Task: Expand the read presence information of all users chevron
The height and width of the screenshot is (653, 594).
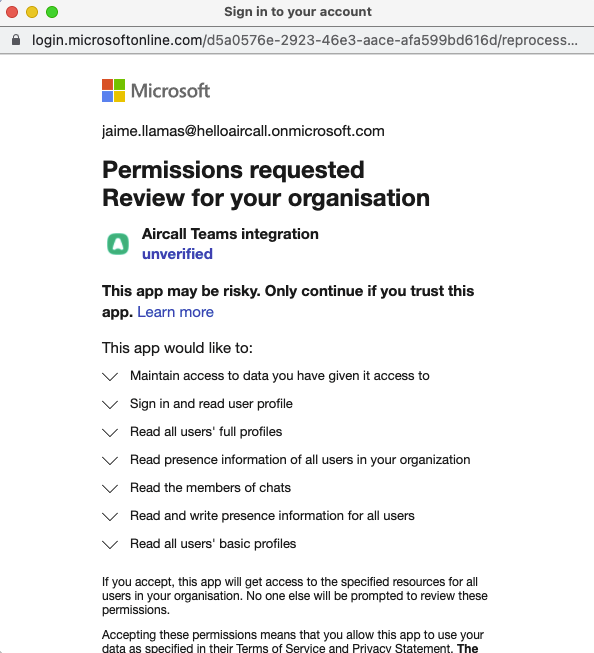Action: pos(110,460)
